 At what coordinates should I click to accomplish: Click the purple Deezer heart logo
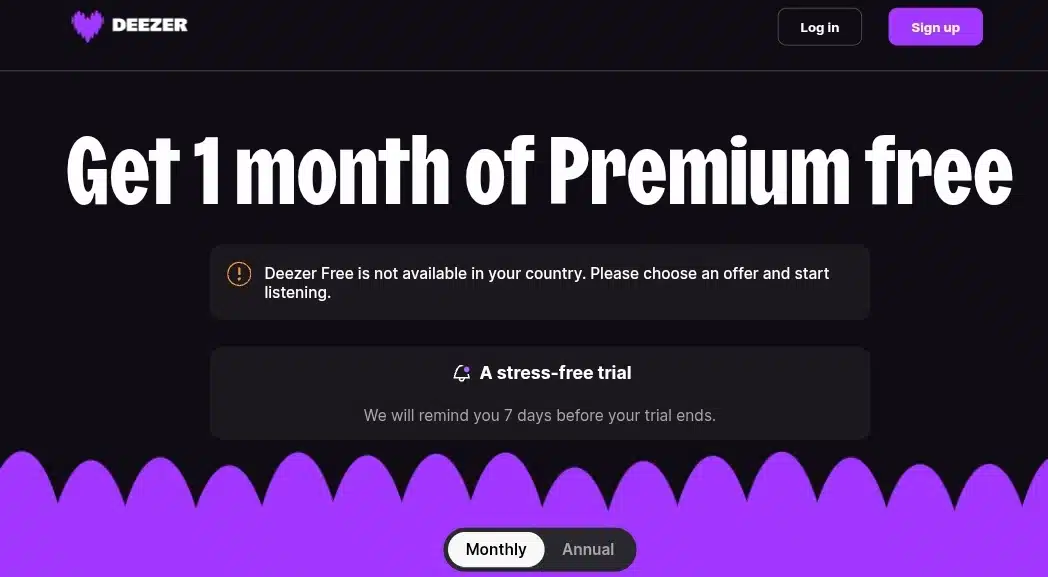[88, 26]
